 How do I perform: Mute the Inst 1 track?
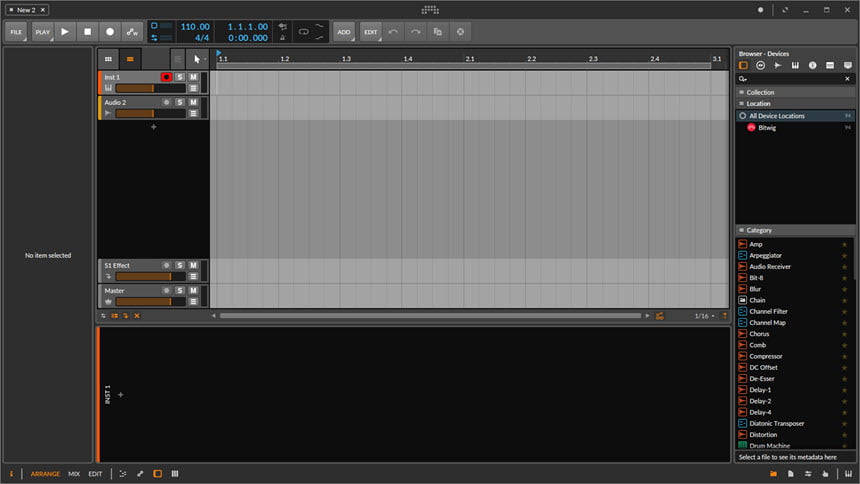(193, 77)
